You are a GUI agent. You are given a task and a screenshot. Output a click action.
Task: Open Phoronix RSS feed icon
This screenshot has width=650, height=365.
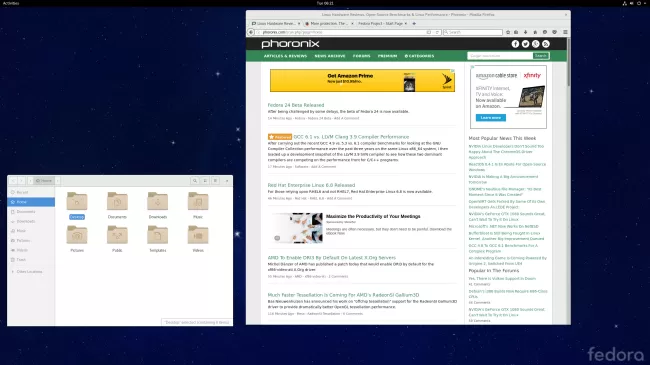(546, 44)
